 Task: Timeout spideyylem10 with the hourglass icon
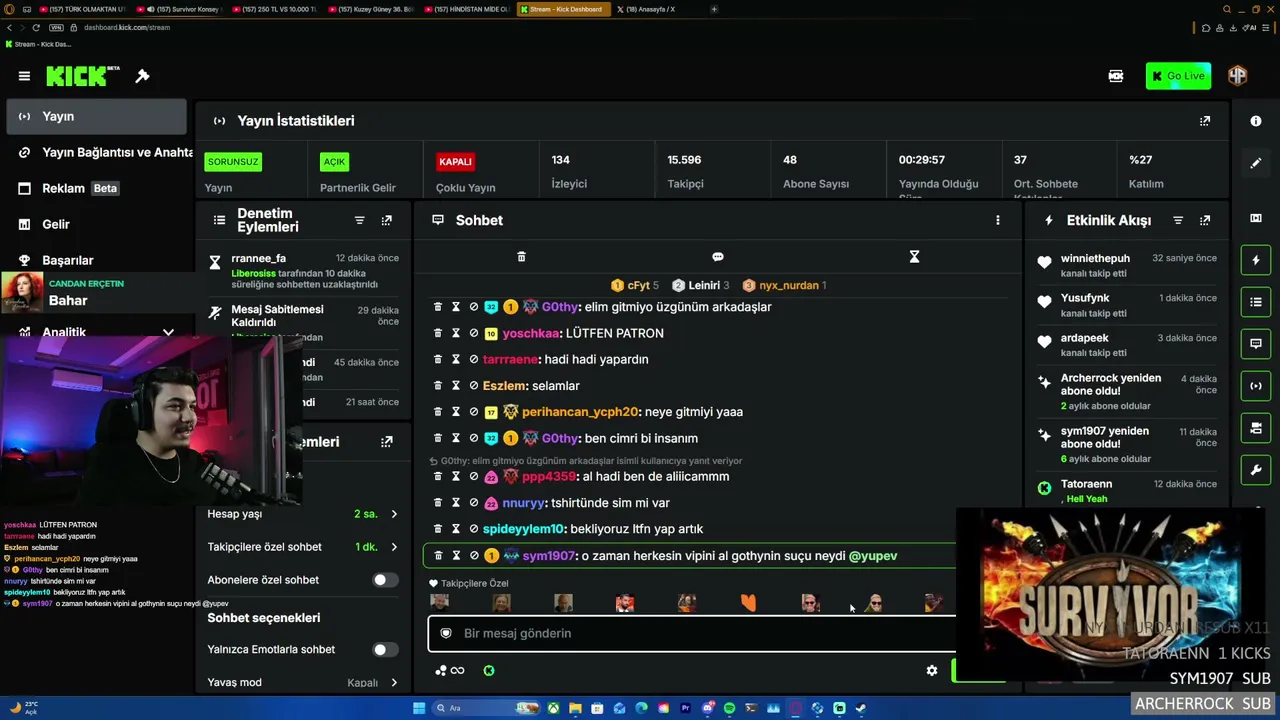[x=456, y=529]
